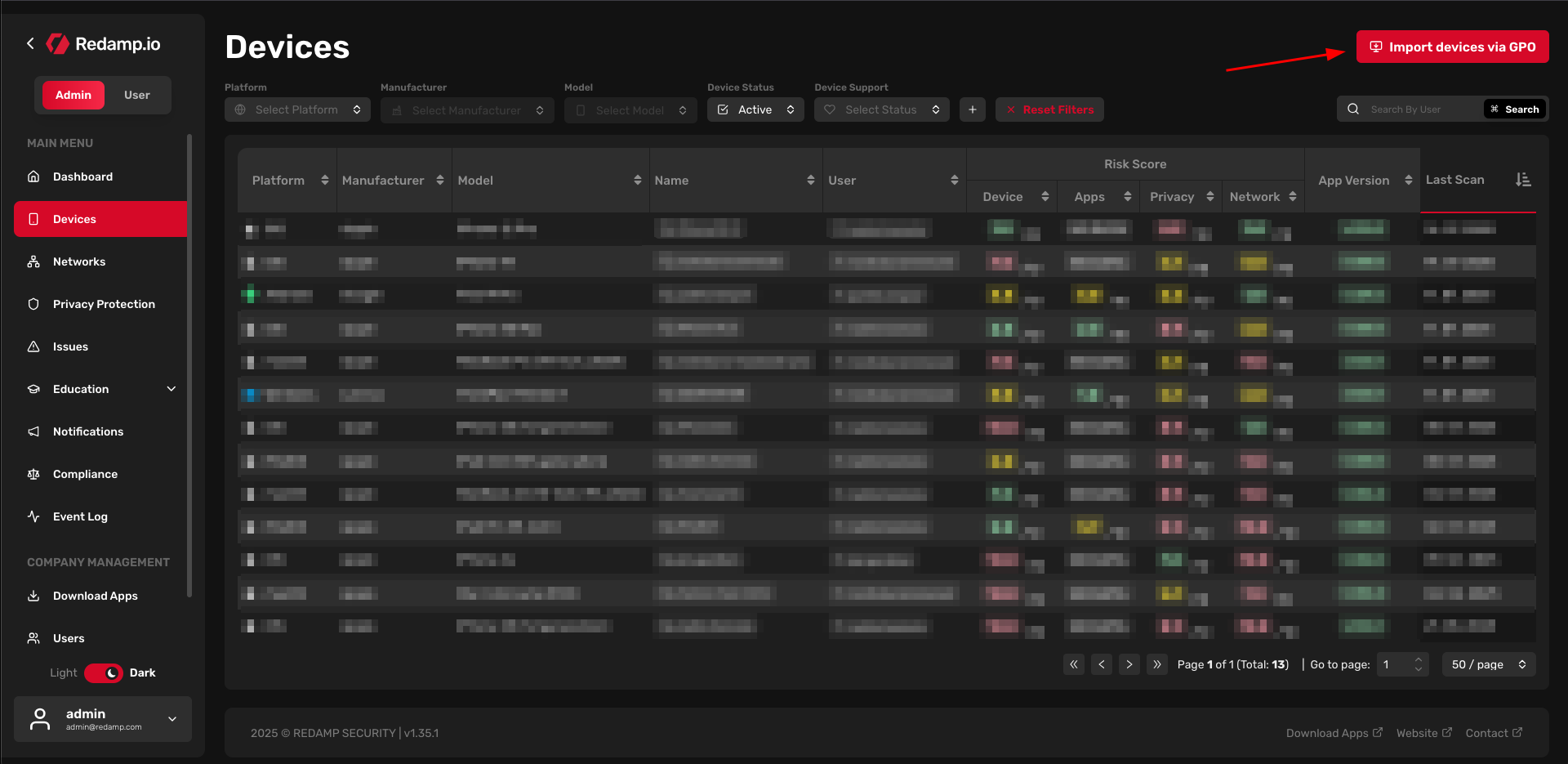Increase the Go to page stepper

coord(1419,659)
